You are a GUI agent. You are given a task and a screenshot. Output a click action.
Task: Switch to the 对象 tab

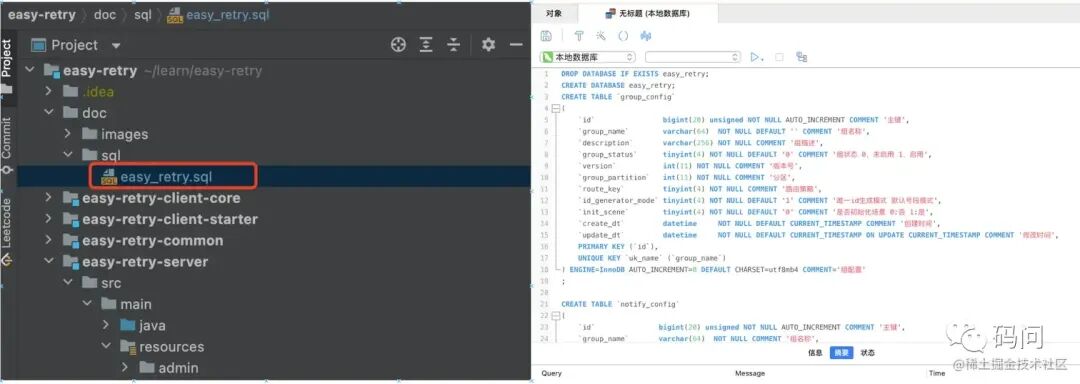pyautogui.click(x=554, y=13)
